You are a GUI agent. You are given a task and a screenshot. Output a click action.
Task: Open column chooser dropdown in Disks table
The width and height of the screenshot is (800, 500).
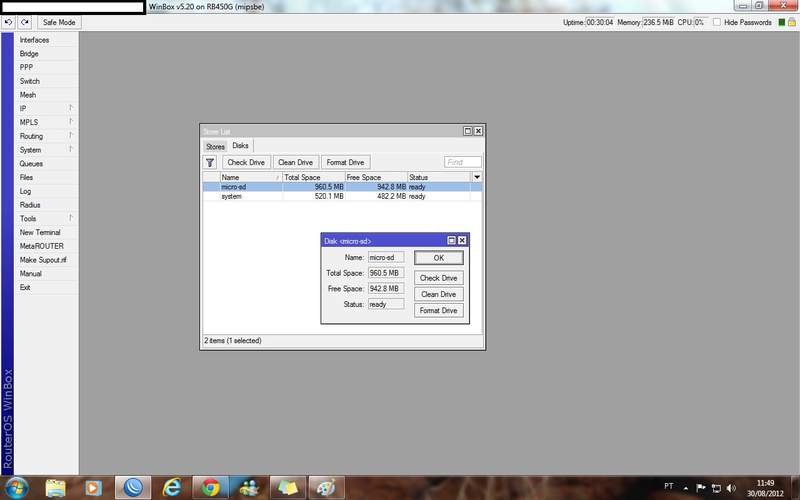coord(477,177)
